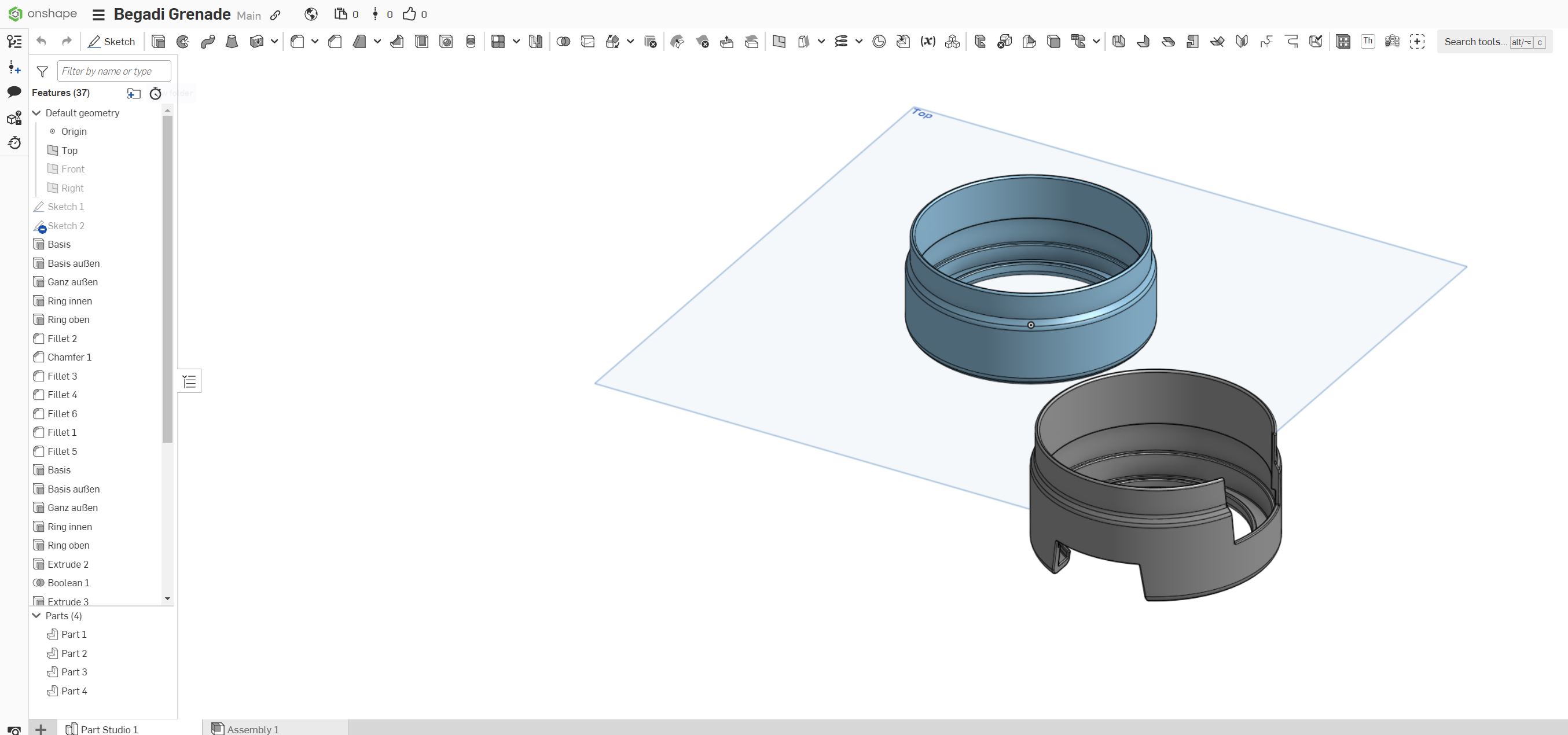Viewport: 1568px width, 735px height.
Task: Click the Filter by name or type field
Action: click(114, 71)
